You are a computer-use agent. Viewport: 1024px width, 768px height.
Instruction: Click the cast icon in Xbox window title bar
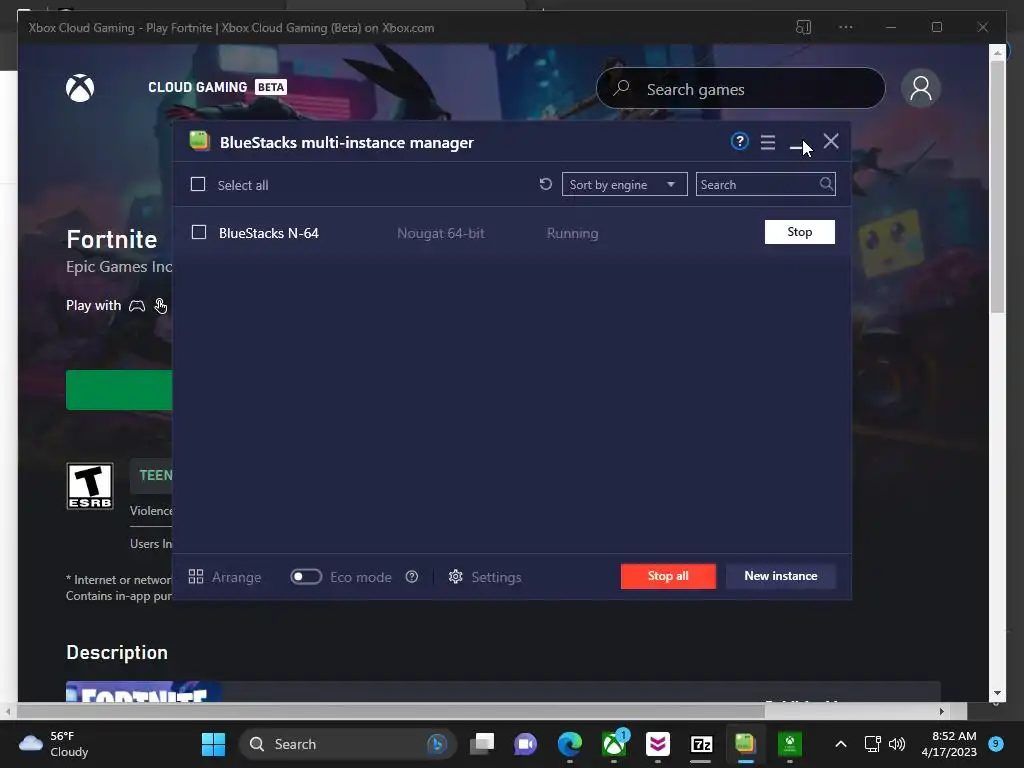tap(803, 27)
